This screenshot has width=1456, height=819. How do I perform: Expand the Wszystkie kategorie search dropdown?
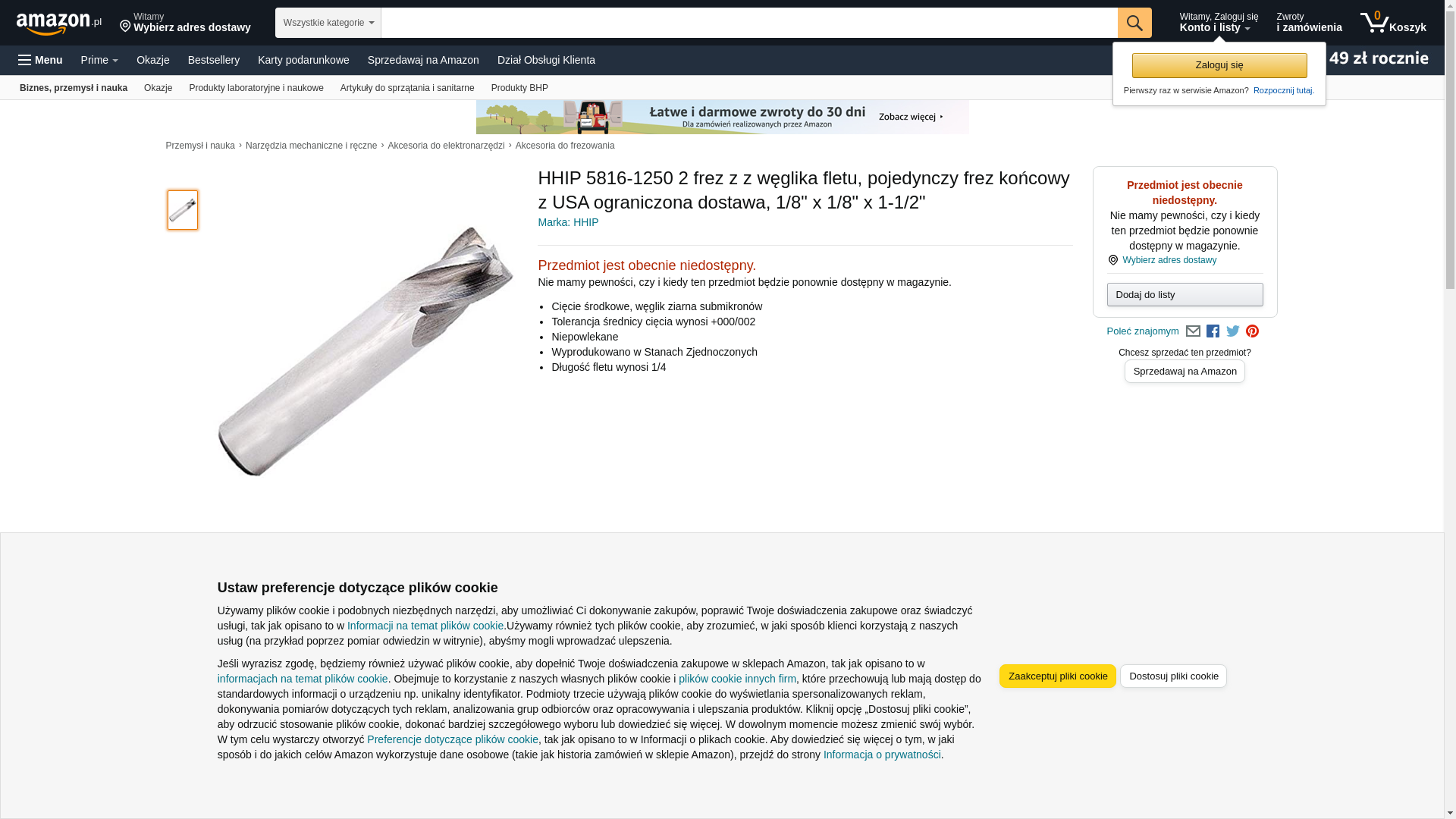tap(328, 23)
